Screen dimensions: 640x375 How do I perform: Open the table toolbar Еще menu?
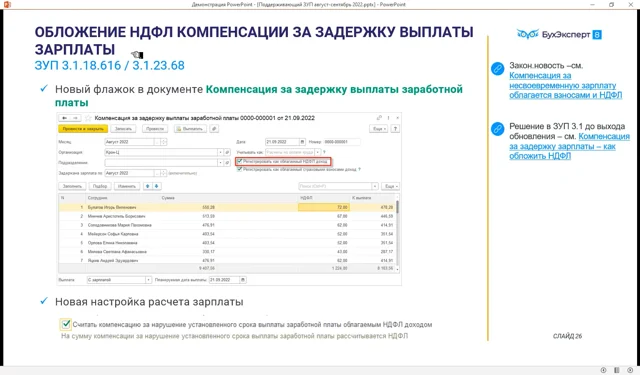coord(390,186)
